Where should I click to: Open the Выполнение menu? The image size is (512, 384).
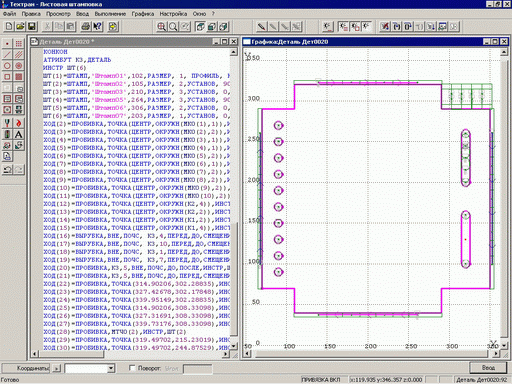tap(110, 14)
